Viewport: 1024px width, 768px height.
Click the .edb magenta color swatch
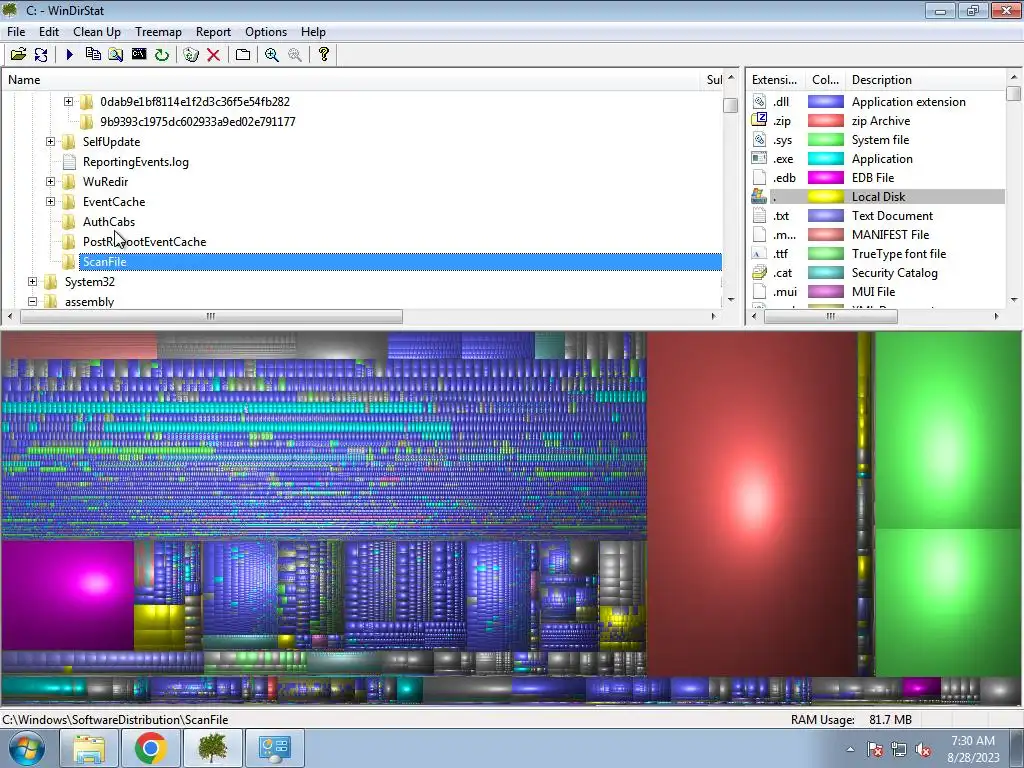(x=825, y=178)
